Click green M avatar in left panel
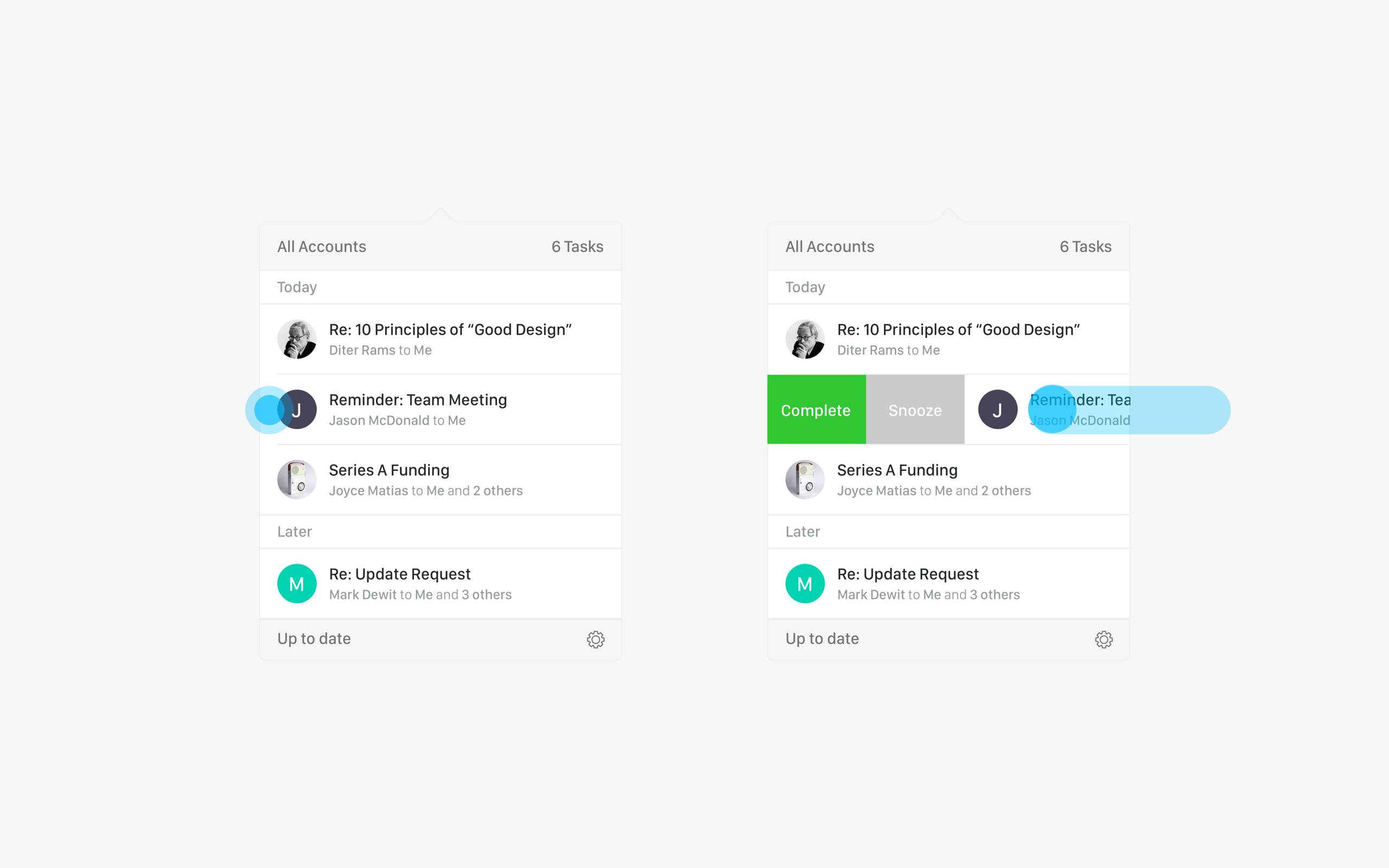 point(297,584)
